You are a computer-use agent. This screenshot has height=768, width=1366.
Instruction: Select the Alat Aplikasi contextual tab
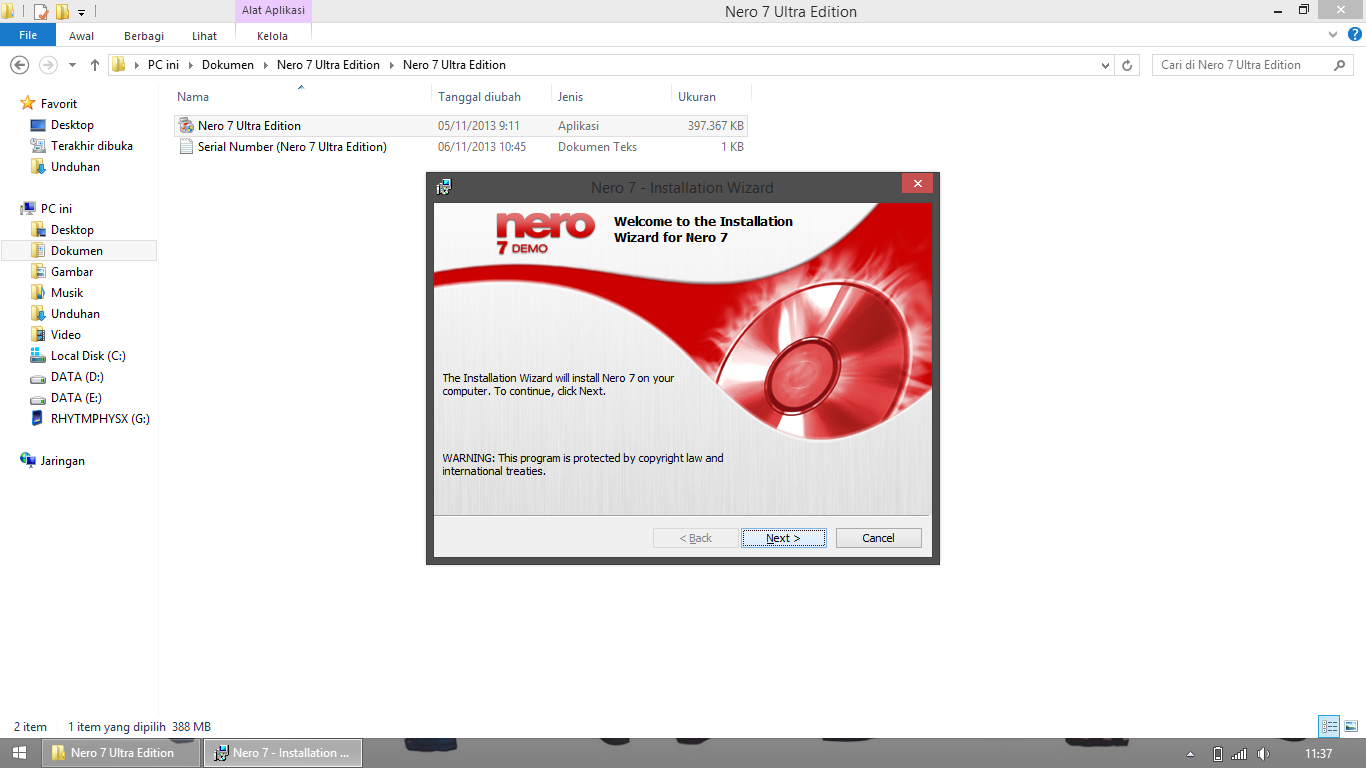point(273,10)
